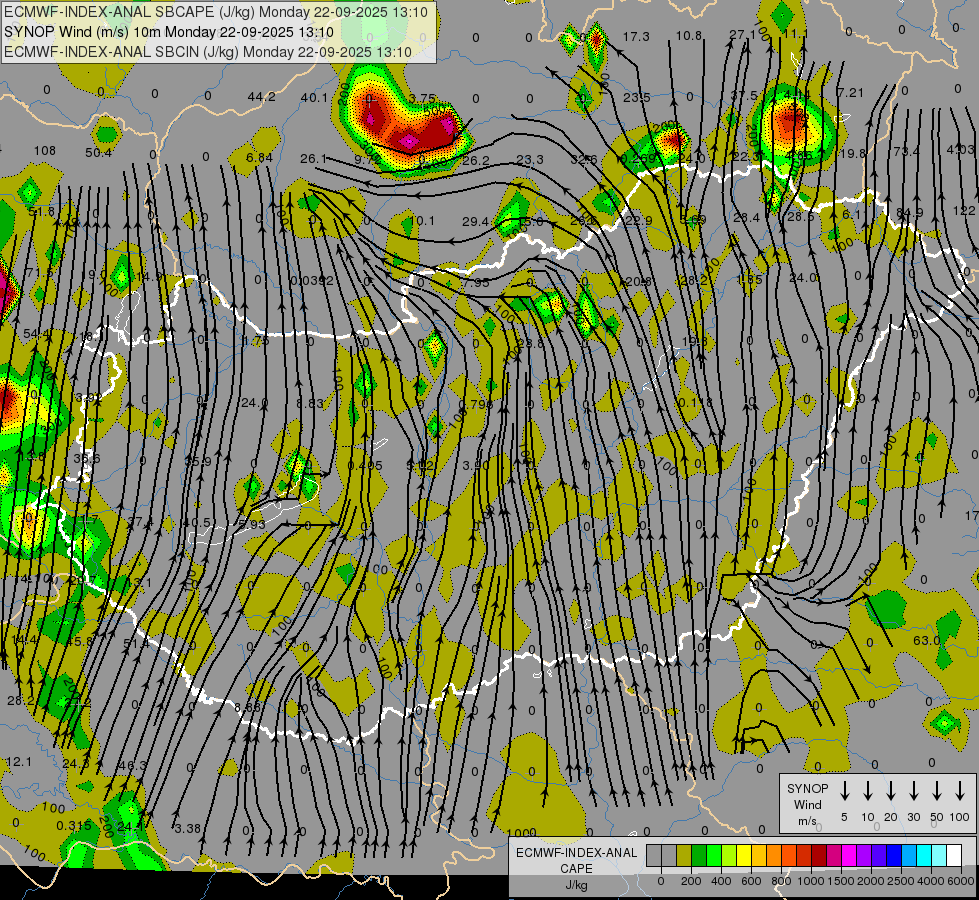This screenshot has height=900, width=979.
Task: Click the 10 m/s wind arrow in legend
Action: click(868, 791)
